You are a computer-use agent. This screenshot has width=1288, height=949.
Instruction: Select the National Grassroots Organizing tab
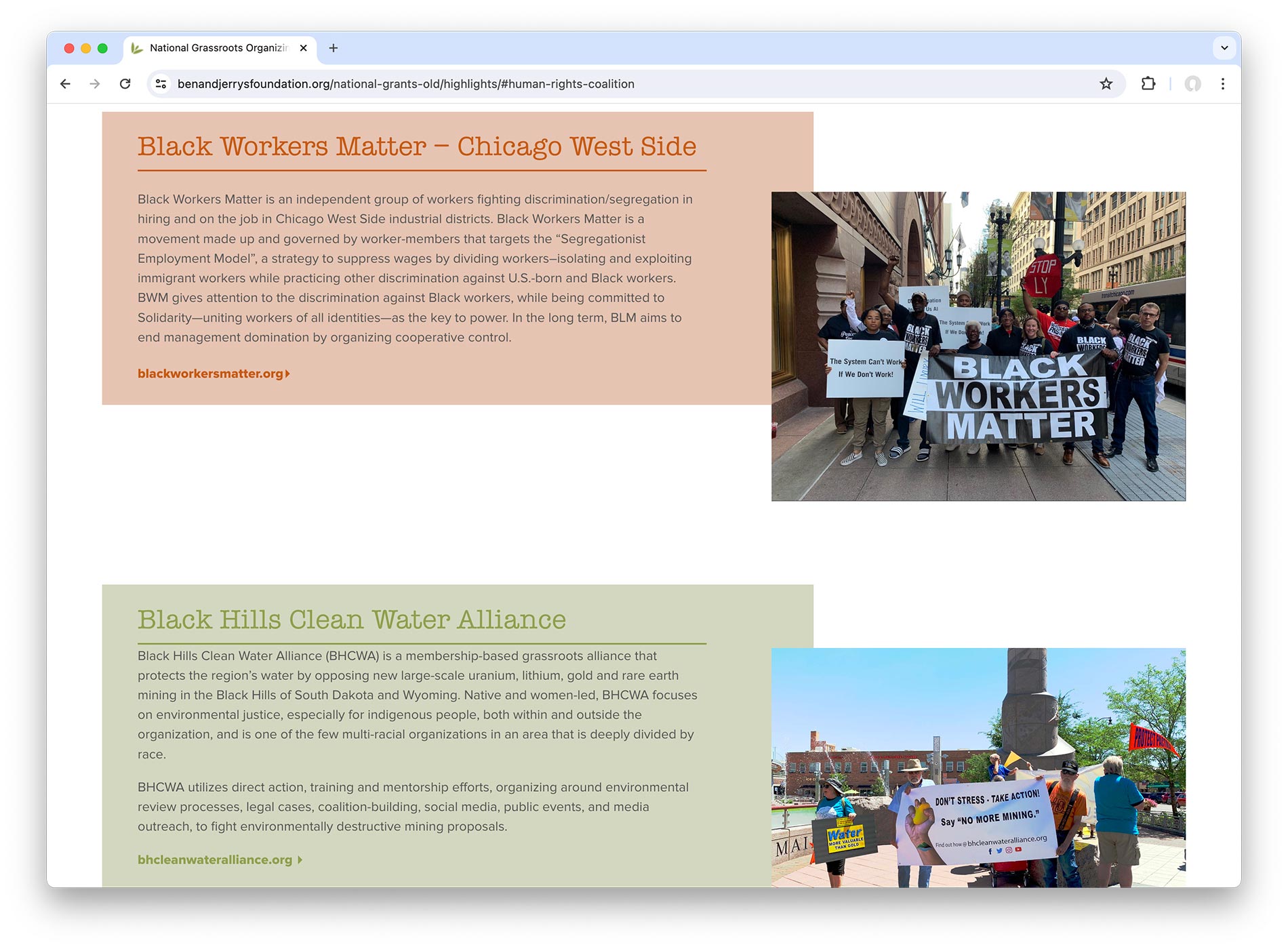pyautogui.click(x=220, y=48)
